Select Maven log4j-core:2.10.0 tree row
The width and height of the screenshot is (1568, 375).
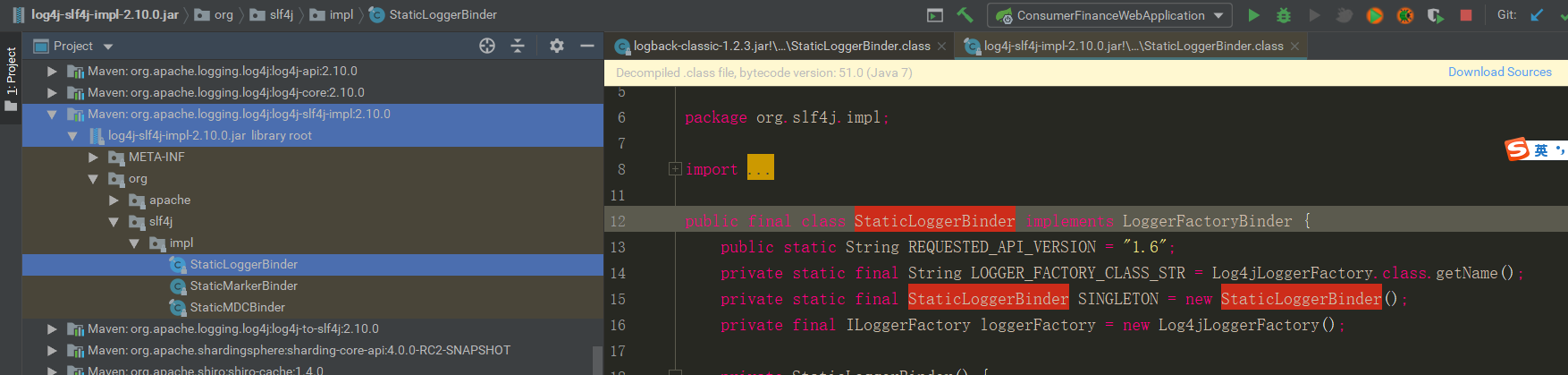pyautogui.click(x=313, y=92)
